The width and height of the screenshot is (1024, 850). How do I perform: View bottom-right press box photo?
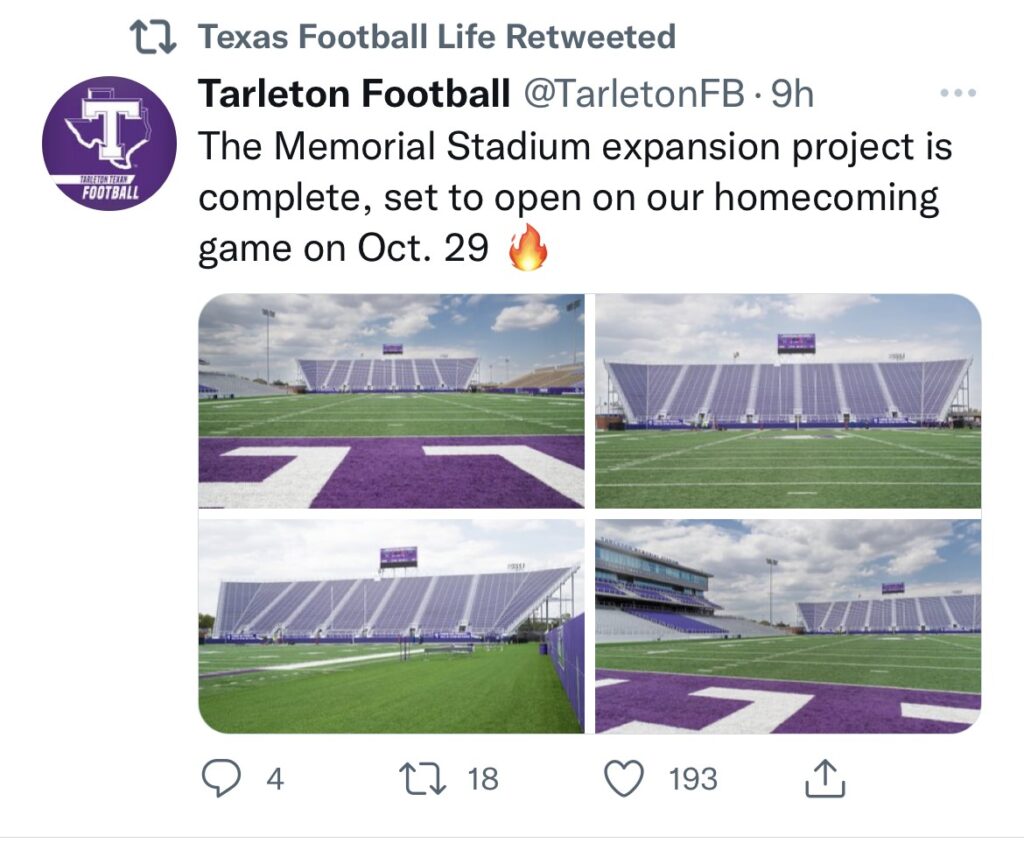788,626
